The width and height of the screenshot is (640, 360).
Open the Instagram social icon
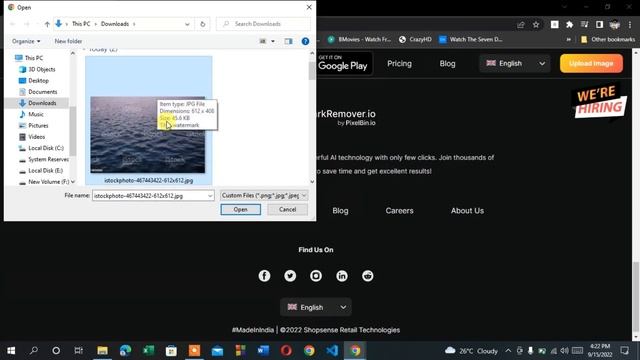pos(316,276)
